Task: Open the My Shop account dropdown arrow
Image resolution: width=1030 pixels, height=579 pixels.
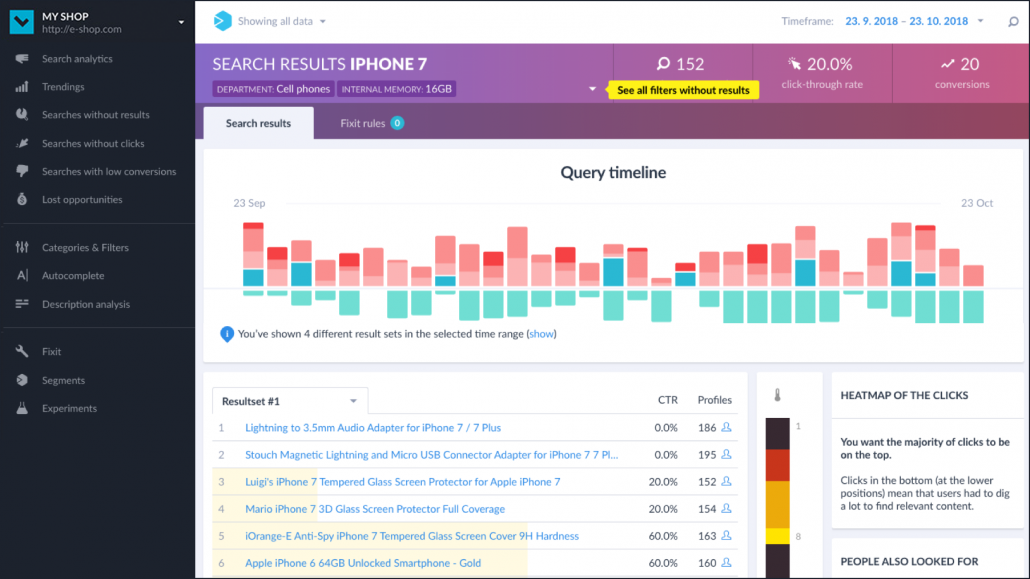Action: [x=181, y=22]
